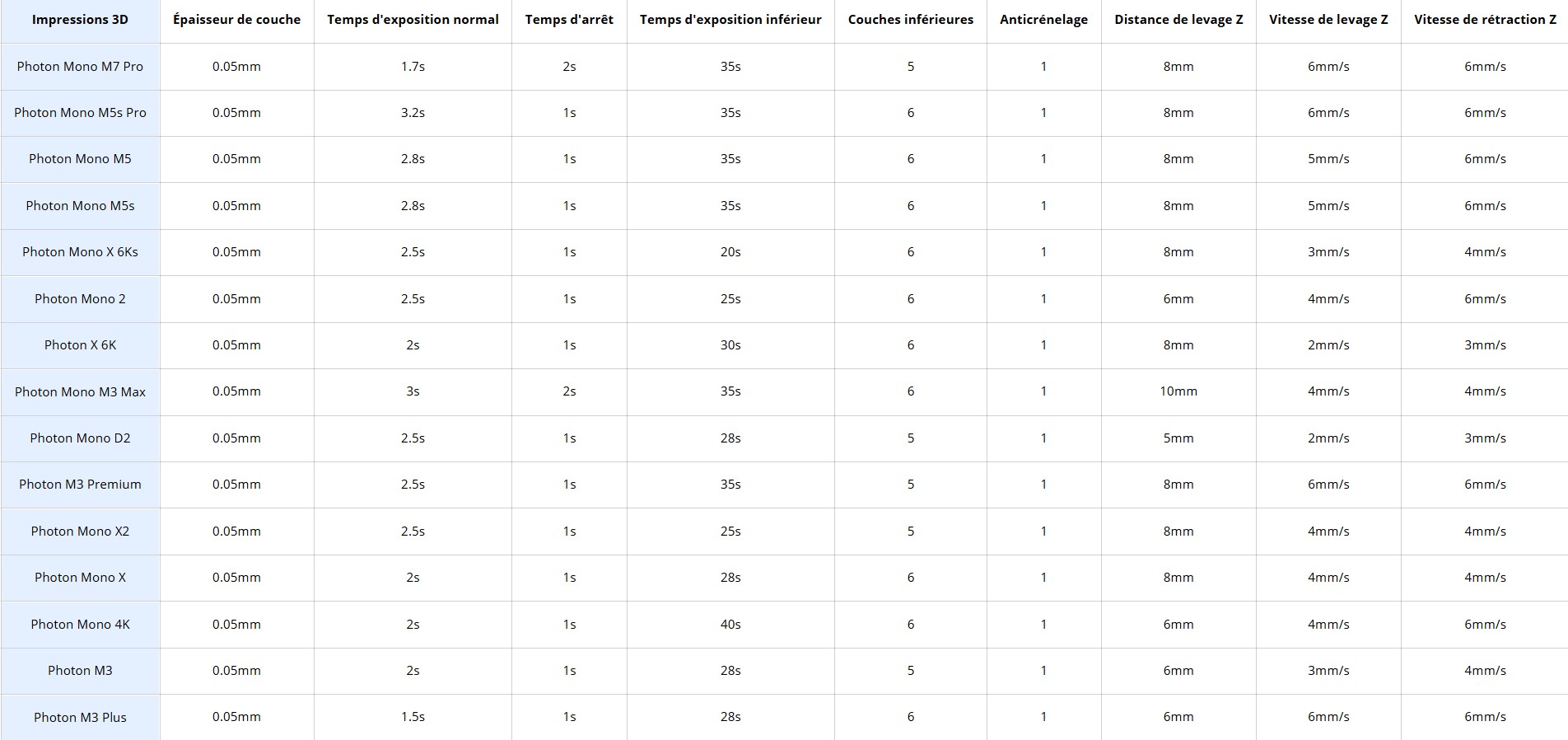Click the Photon Mono M5s Pro printer name
Image resolution: width=1568 pixels, height=740 pixels.
tap(80, 113)
